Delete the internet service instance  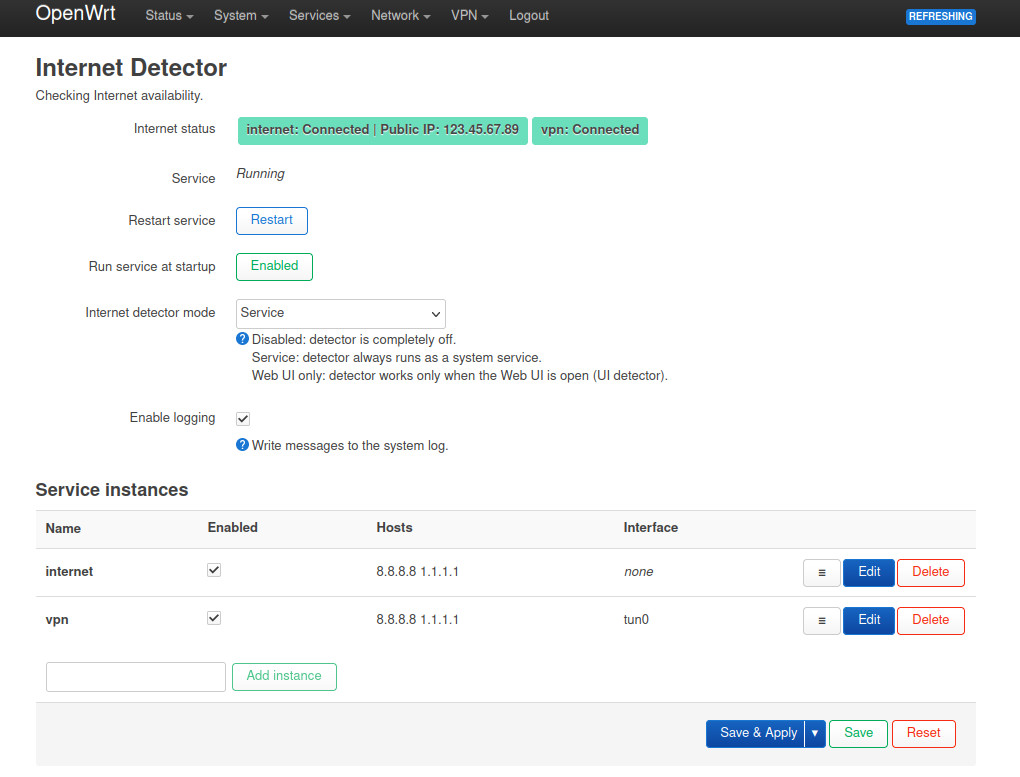pyautogui.click(x=930, y=572)
